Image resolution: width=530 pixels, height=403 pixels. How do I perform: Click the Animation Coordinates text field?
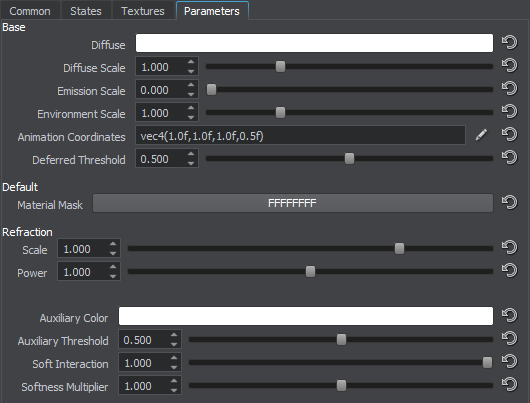[300, 135]
